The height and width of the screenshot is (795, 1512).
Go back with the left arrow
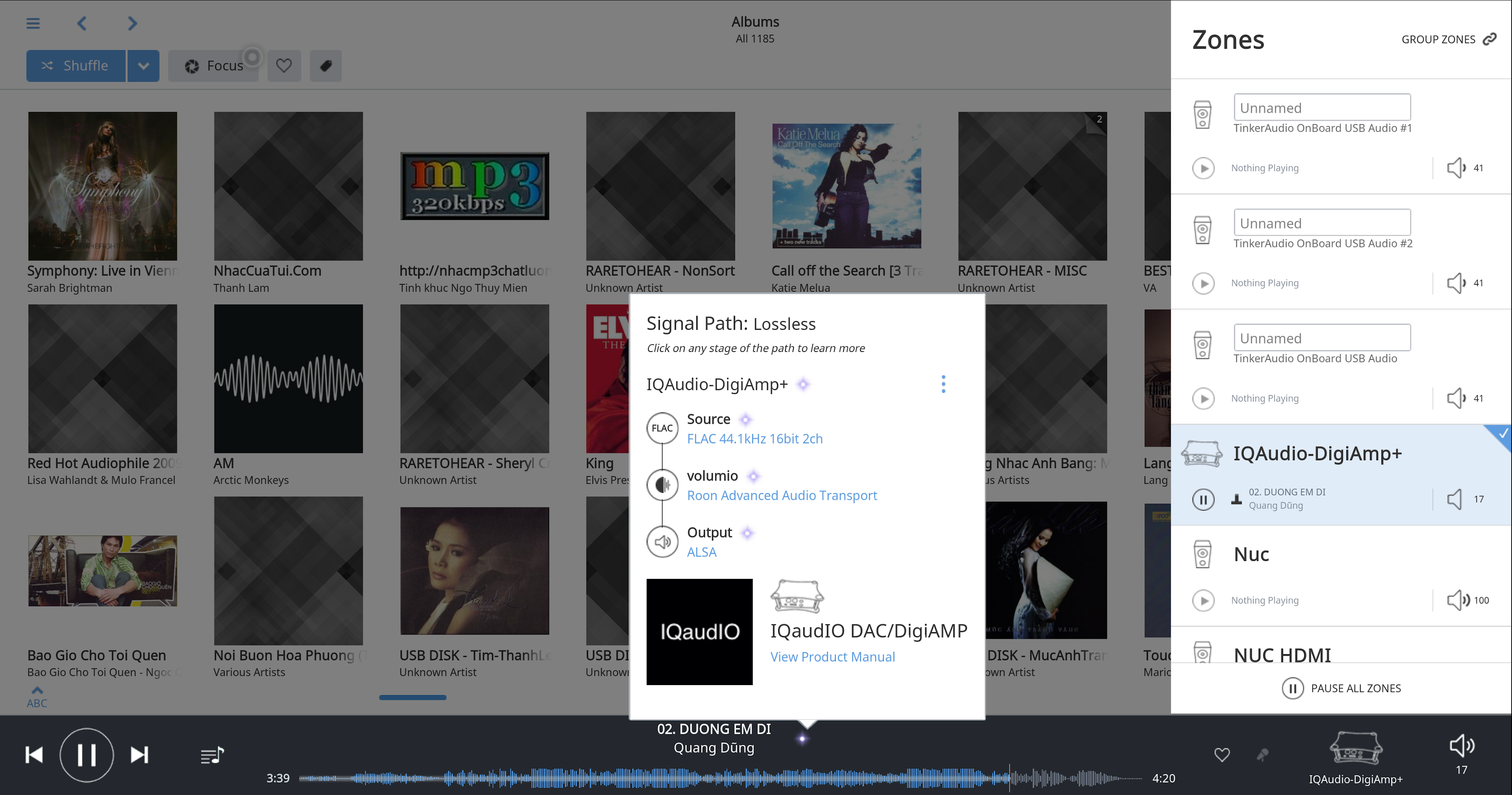tap(82, 24)
